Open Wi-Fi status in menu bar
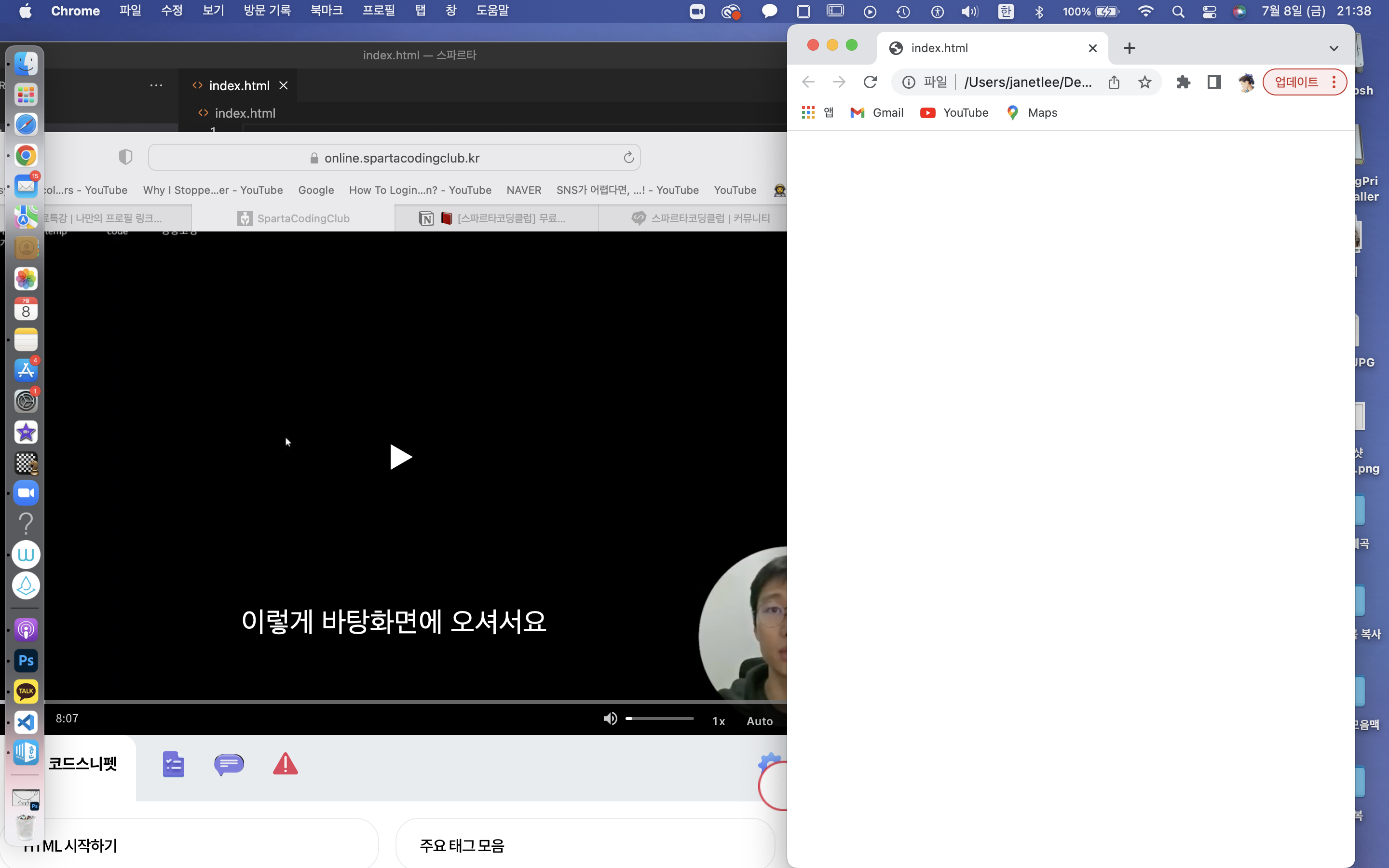Viewport: 1389px width, 868px height. click(x=1145, y=12)
